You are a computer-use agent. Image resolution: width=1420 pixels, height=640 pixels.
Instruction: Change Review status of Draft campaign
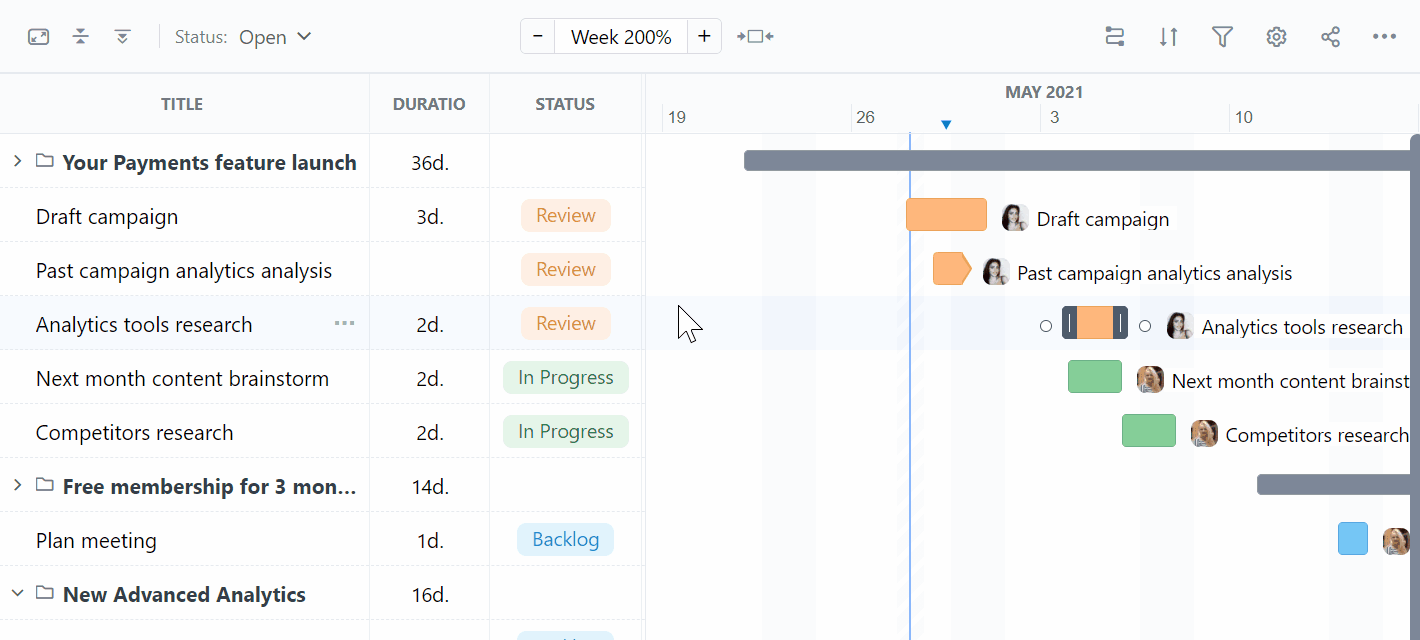tap(566, 216)
